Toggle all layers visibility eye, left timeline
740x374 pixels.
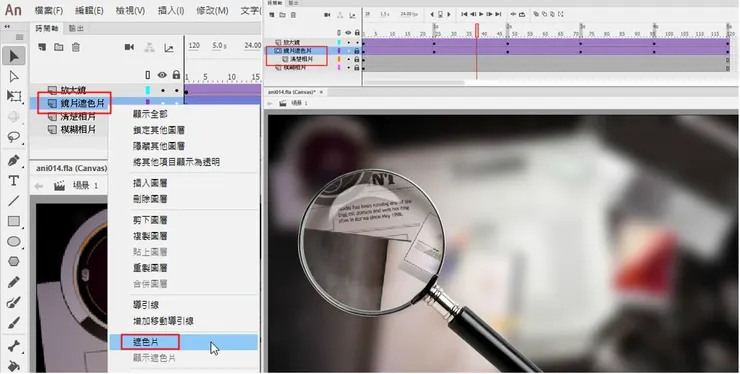pos(162,75)
